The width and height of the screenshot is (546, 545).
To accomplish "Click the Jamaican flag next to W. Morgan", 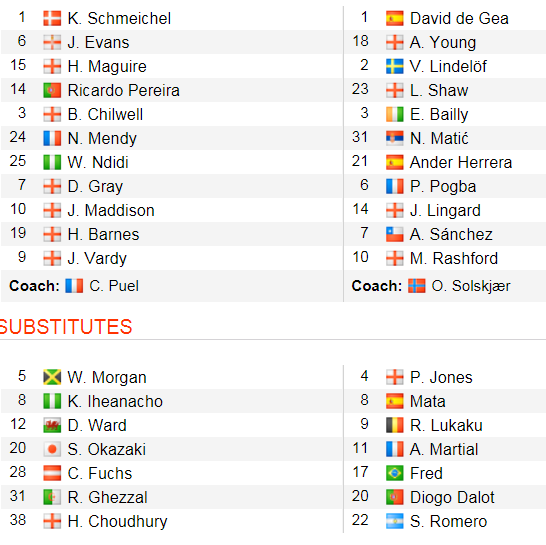I will (52, 377).
